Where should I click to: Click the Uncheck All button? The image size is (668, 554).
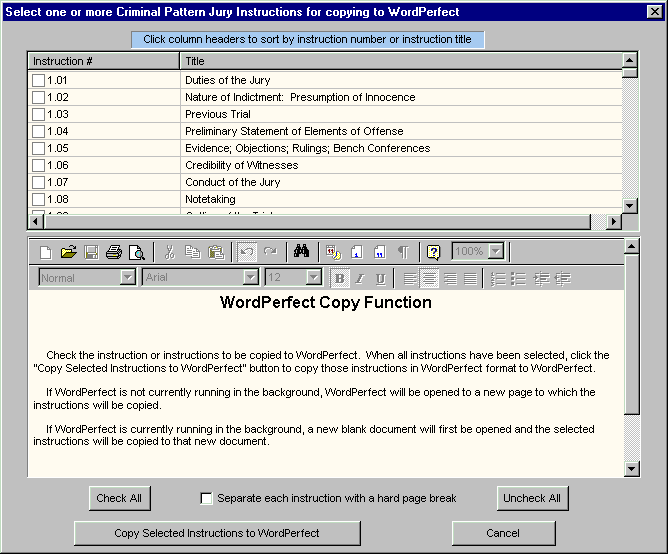coord(532,498)
